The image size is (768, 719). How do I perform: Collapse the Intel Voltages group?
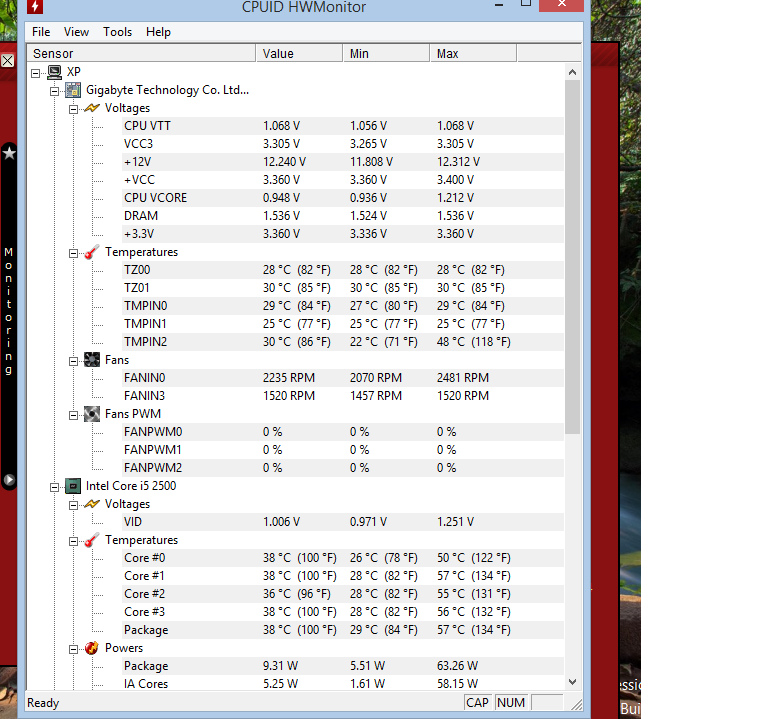click(x=73, y=505)
